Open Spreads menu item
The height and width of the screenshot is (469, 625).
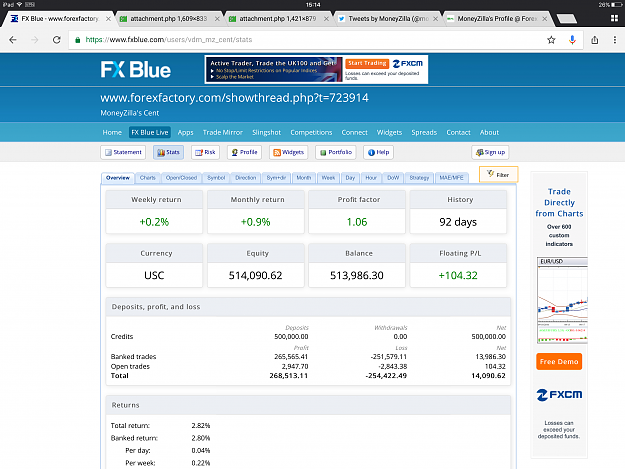pos(424,132)
